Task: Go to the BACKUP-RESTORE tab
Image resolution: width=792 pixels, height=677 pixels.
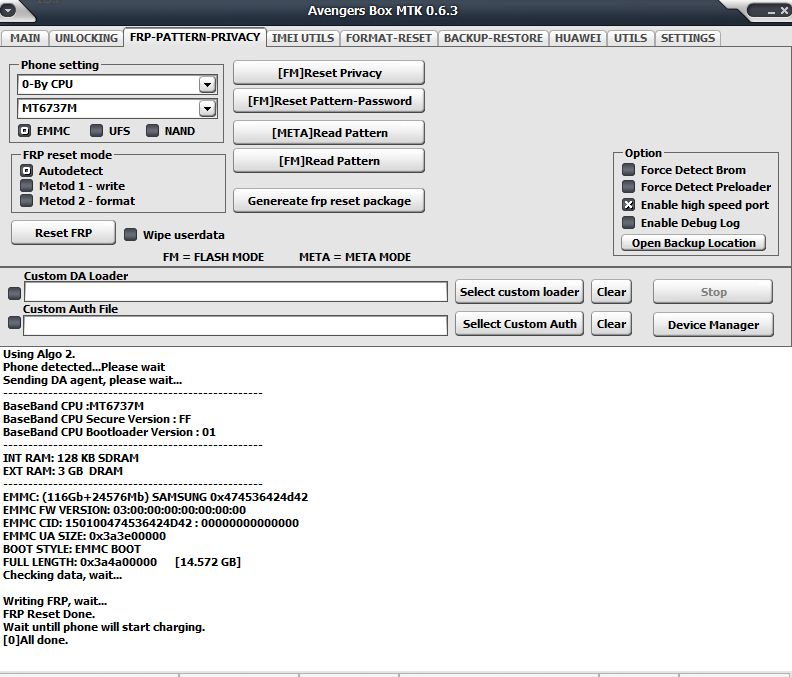Action: (493, 38)
